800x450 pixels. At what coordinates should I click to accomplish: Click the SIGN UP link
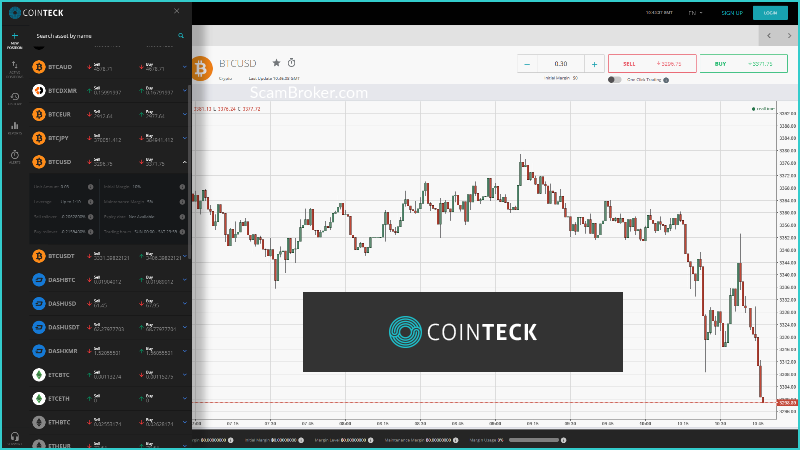732,13
